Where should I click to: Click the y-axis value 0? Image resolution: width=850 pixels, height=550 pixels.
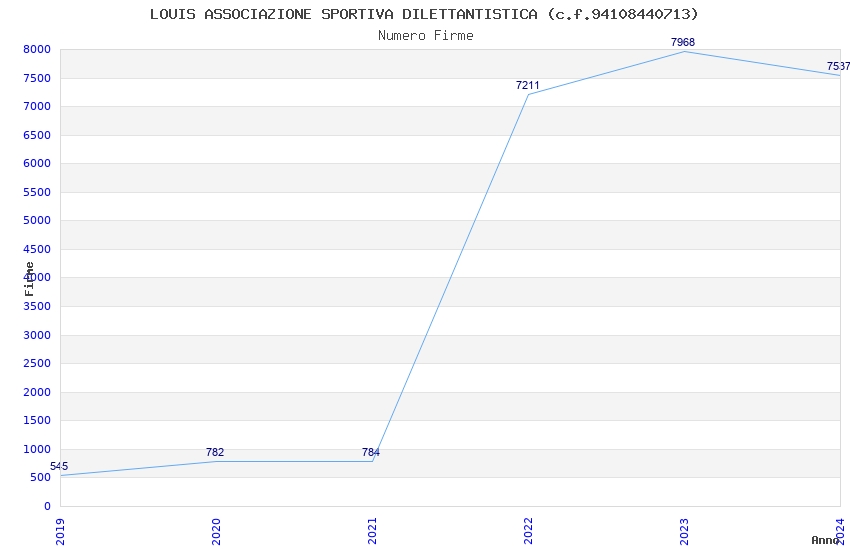[48, 507]
